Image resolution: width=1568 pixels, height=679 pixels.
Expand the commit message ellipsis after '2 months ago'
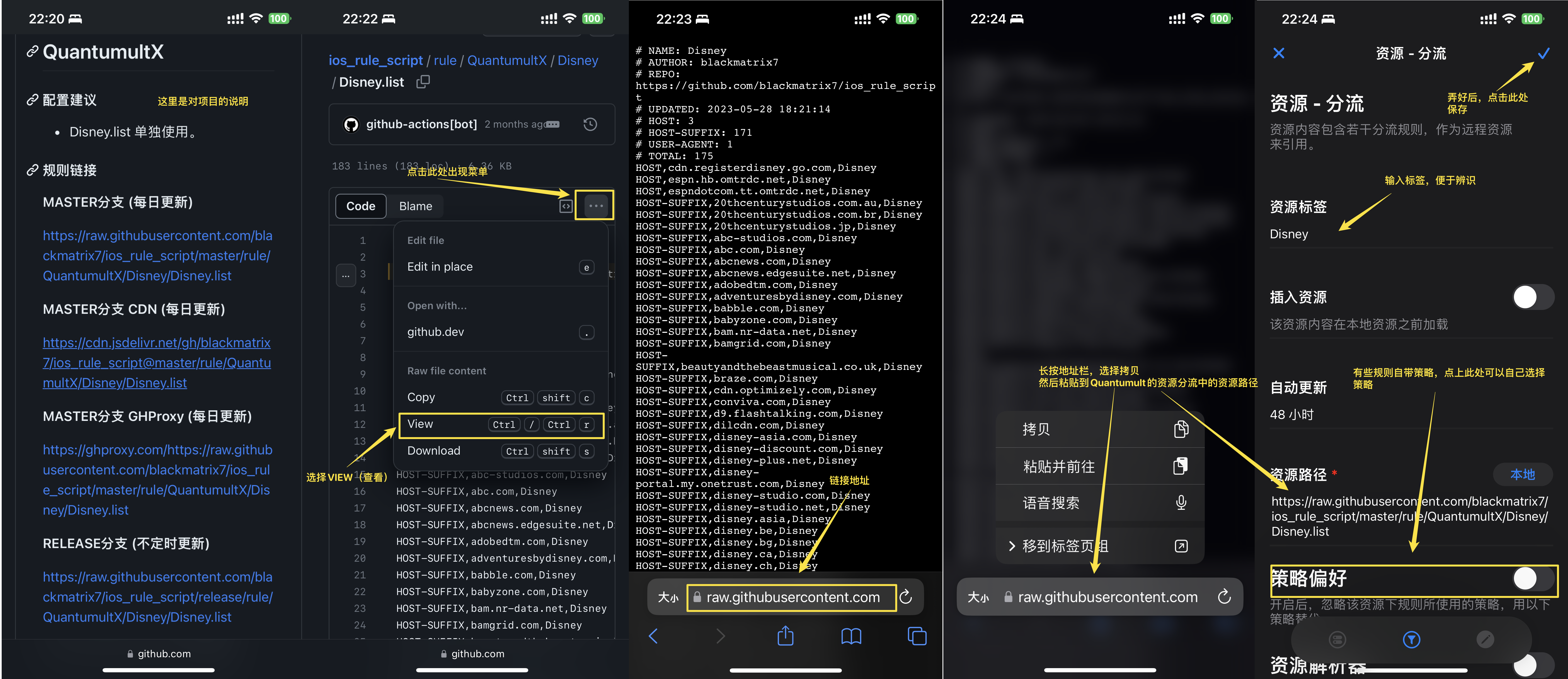552,124
